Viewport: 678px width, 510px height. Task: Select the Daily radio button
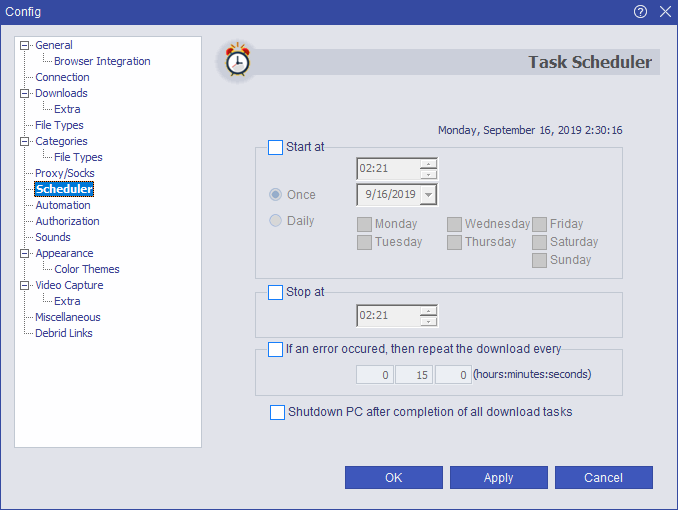[275, 221]
